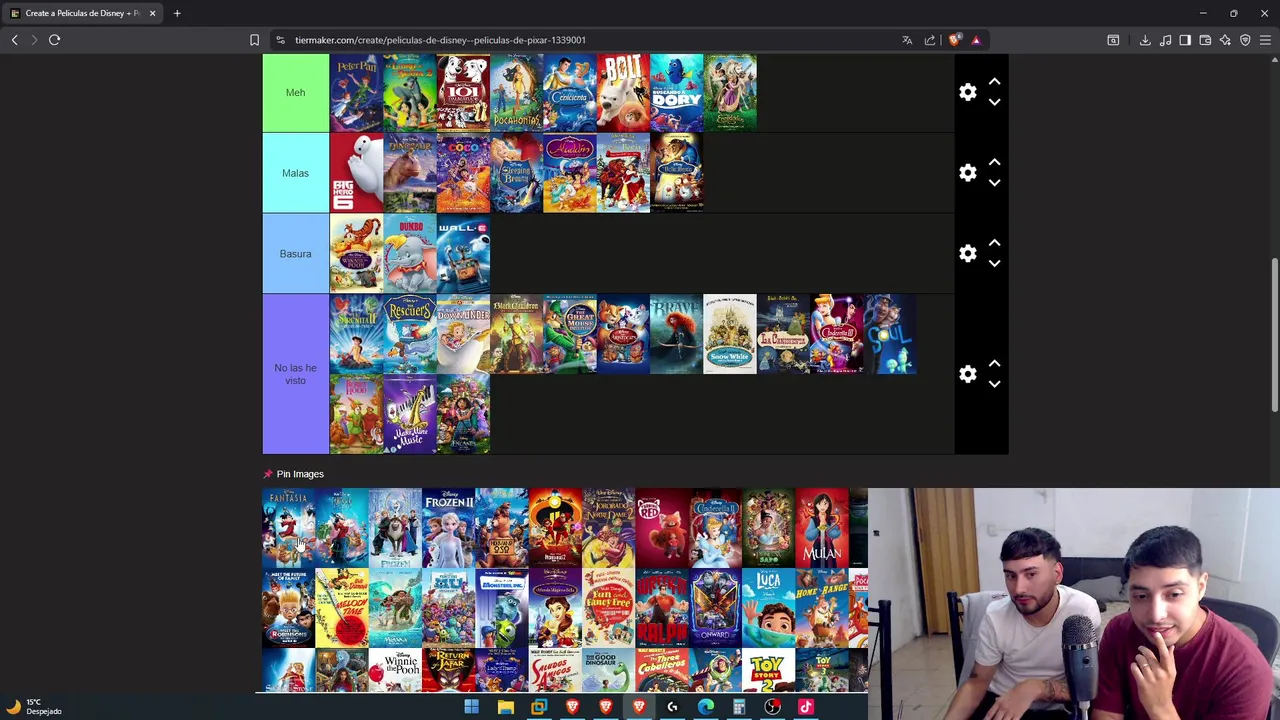Open settings gear for the Malas tier
Image resolution: width=1280 pixels, height=720 pixels.
pos(967,173)
